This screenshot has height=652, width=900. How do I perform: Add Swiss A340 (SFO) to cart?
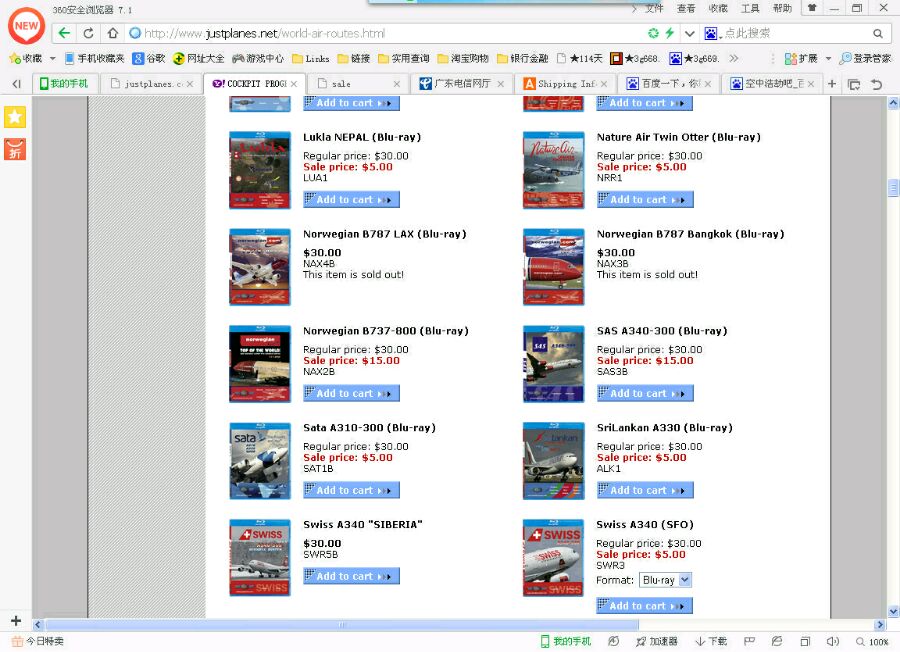645,606
